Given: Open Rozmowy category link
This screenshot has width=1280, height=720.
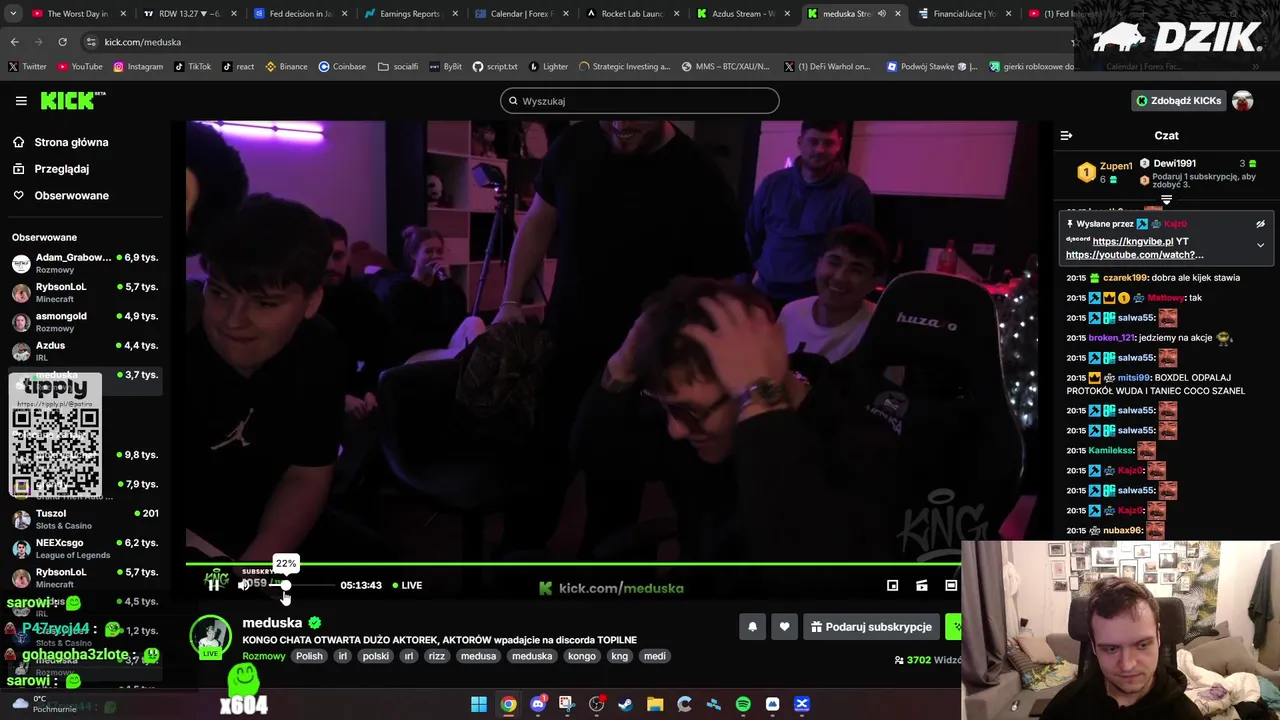Looking at the screenshot, I should pos(264,656).
